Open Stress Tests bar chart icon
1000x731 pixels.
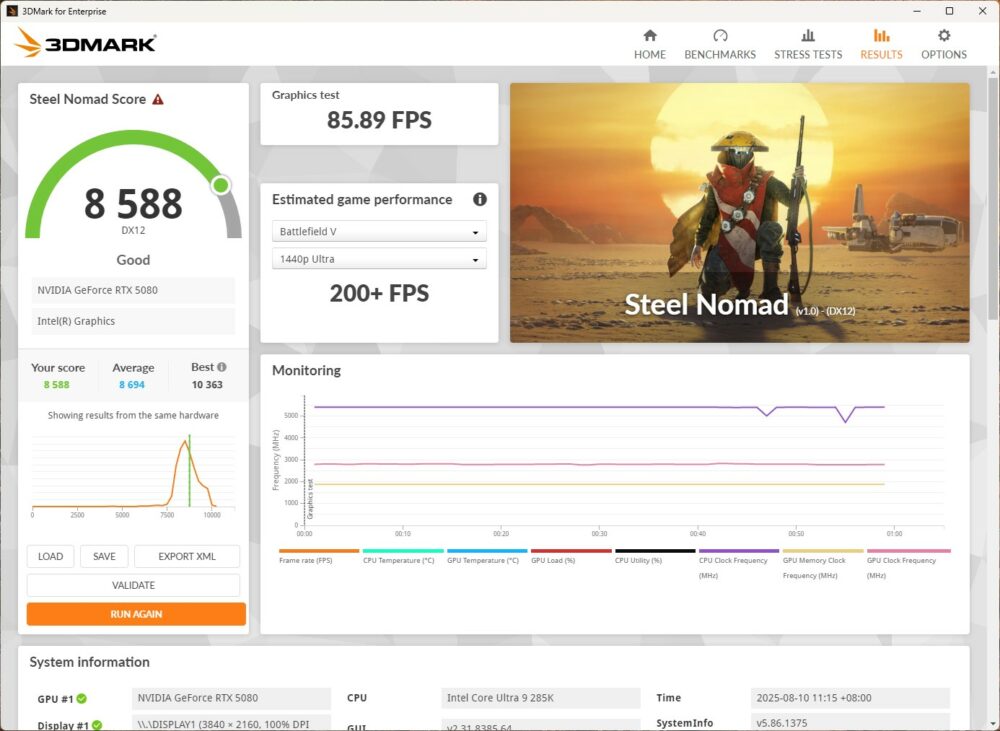(x=808, y=36)
